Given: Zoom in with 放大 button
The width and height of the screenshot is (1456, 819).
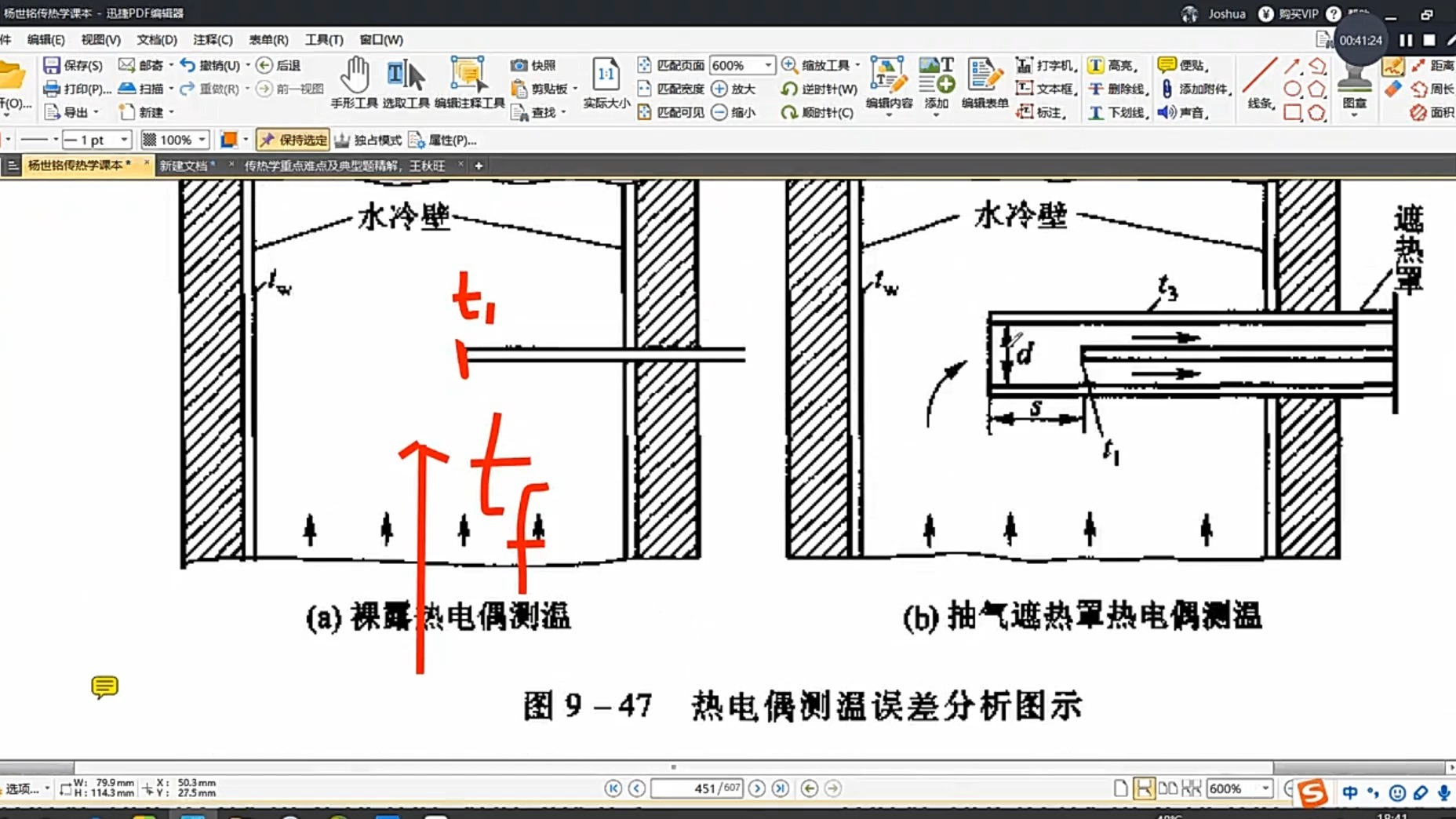Looking at the screenshot, I should click(x=733, y=89).
